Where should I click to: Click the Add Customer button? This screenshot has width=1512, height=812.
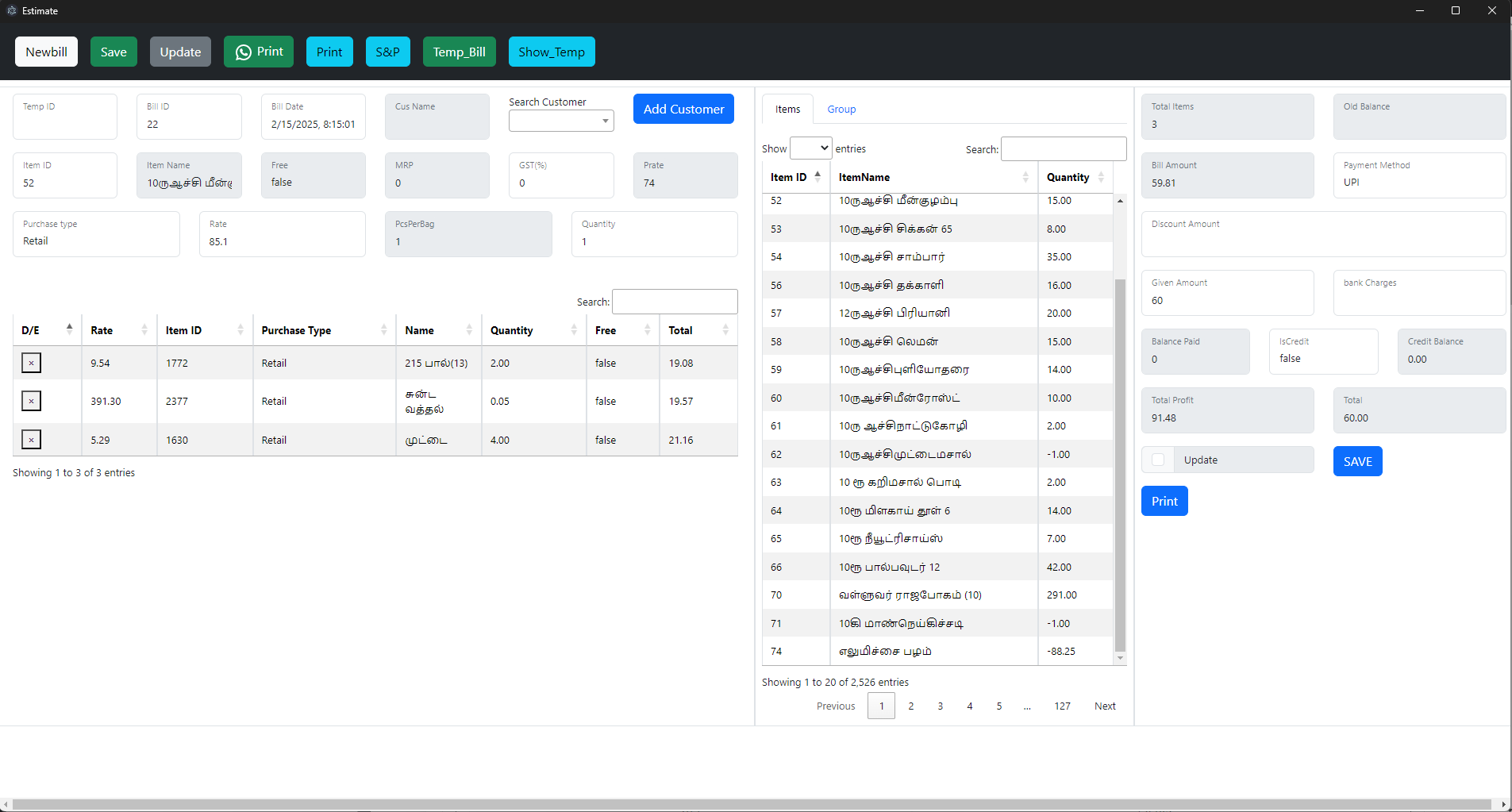click(x=683, y=109)
